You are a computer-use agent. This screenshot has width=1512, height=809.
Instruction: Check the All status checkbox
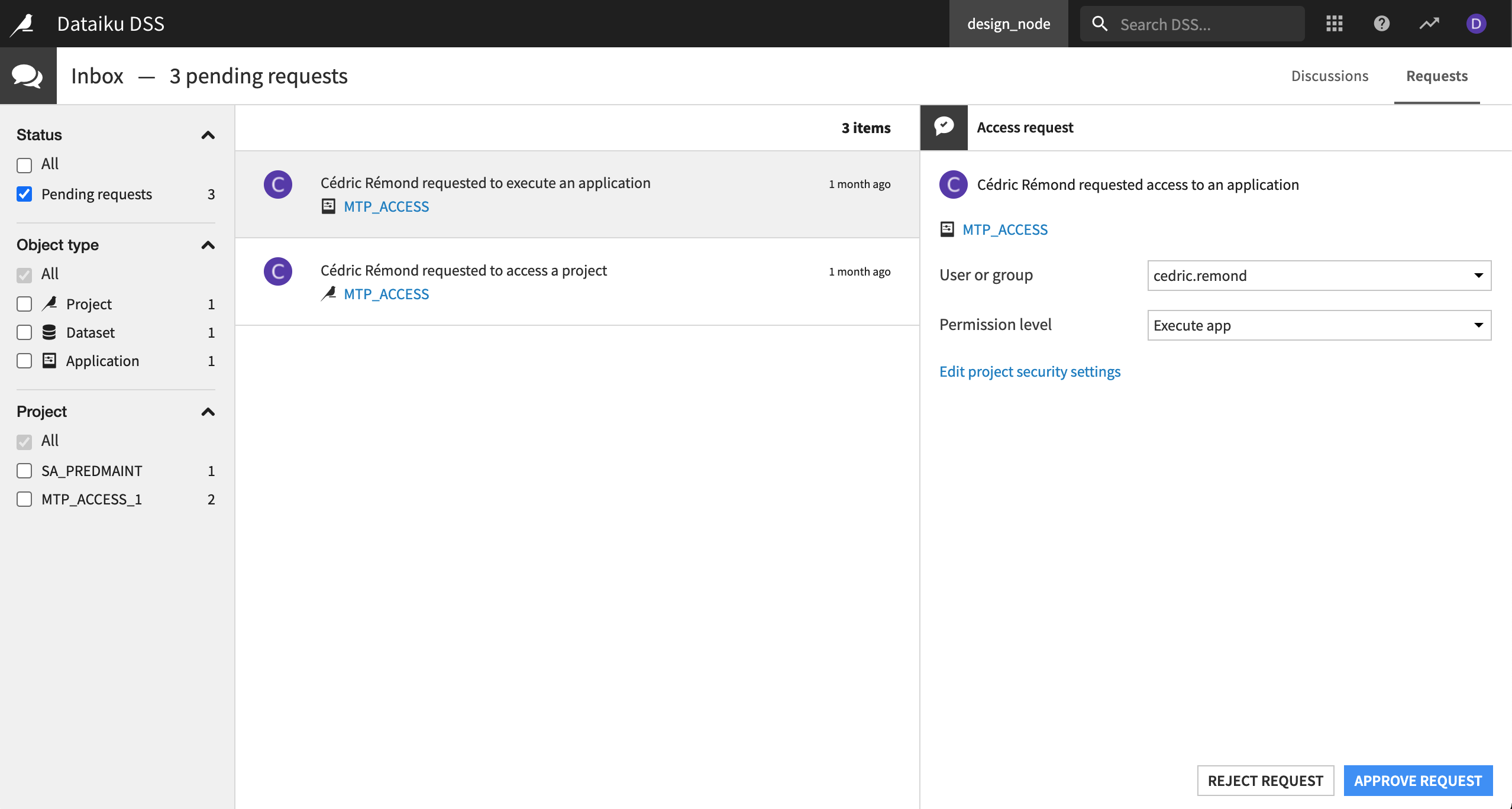24,164
